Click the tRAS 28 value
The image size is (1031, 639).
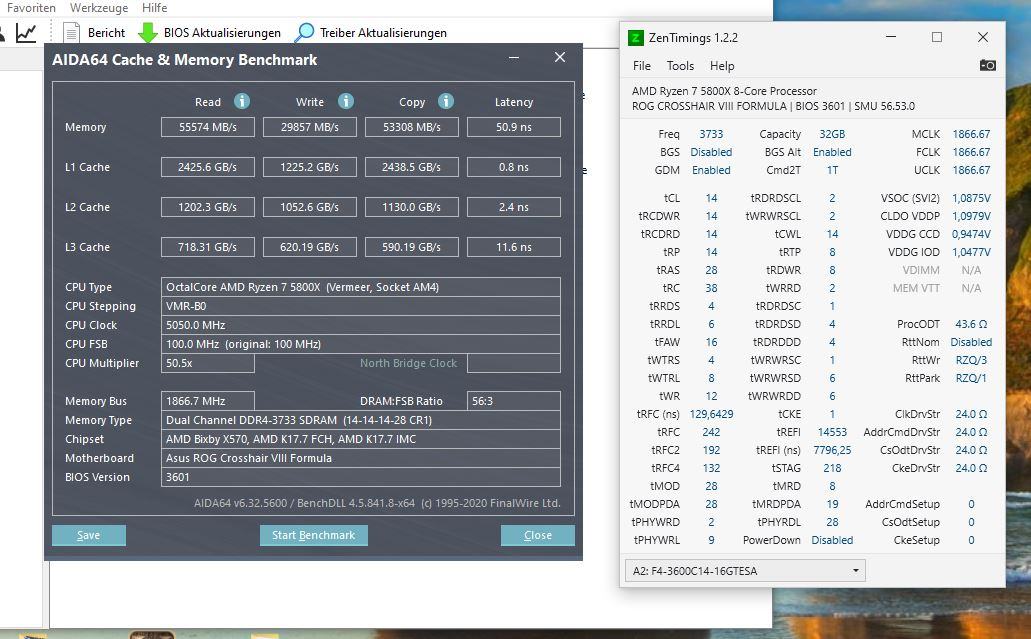tap(711, 270)
